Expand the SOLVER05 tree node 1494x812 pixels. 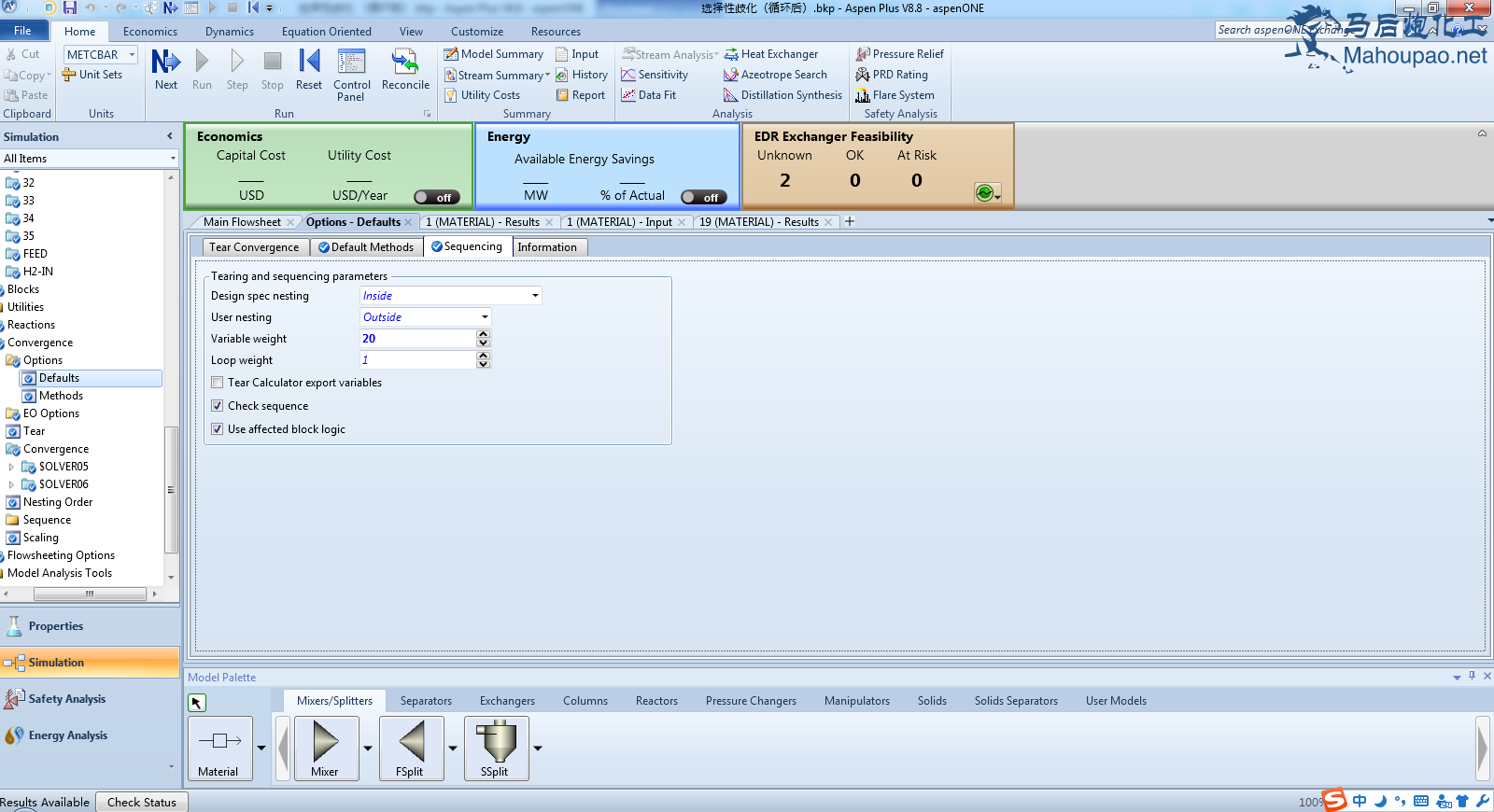[11, 467]
